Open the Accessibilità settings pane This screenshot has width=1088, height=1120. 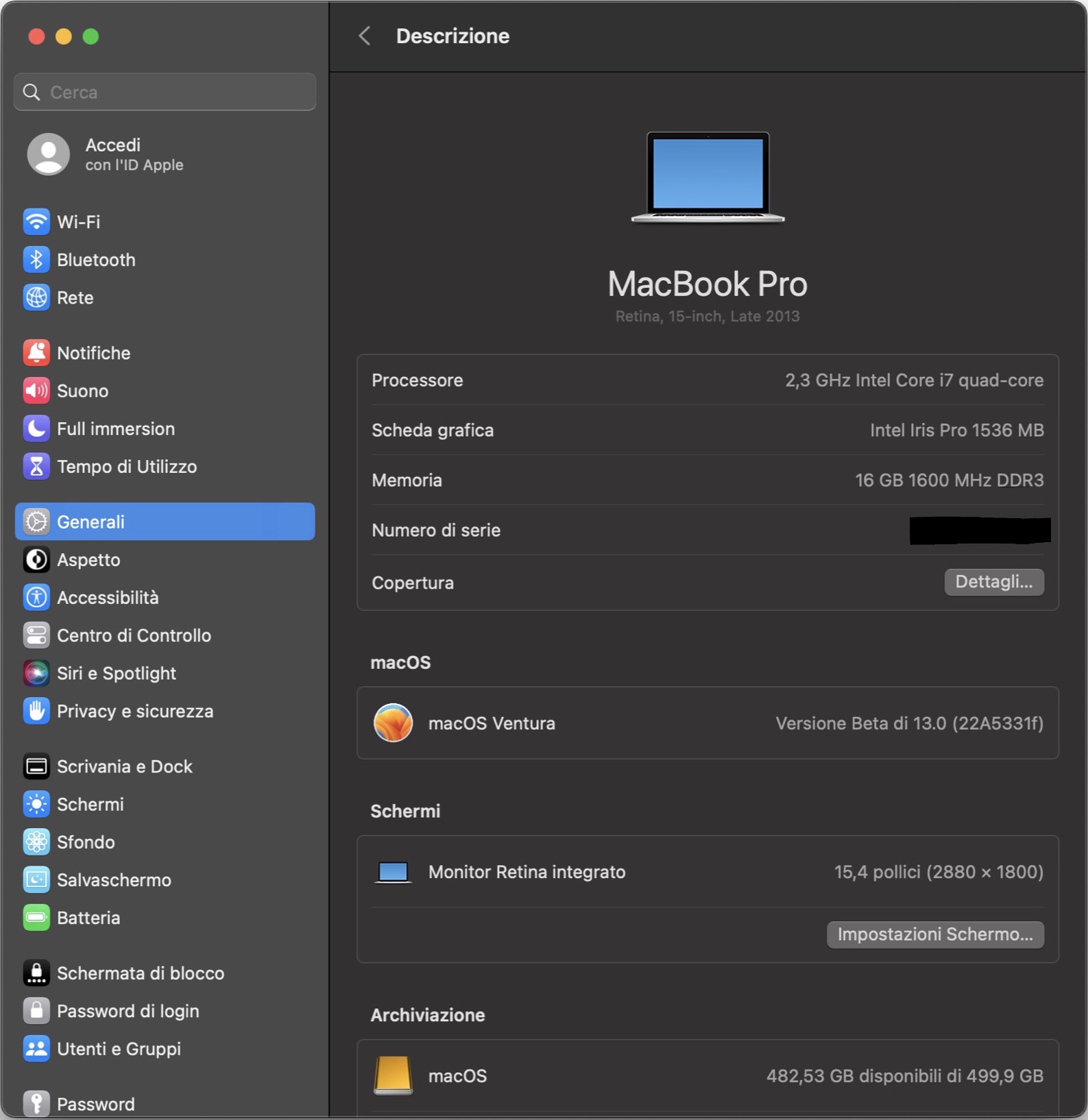coord(165,598)
